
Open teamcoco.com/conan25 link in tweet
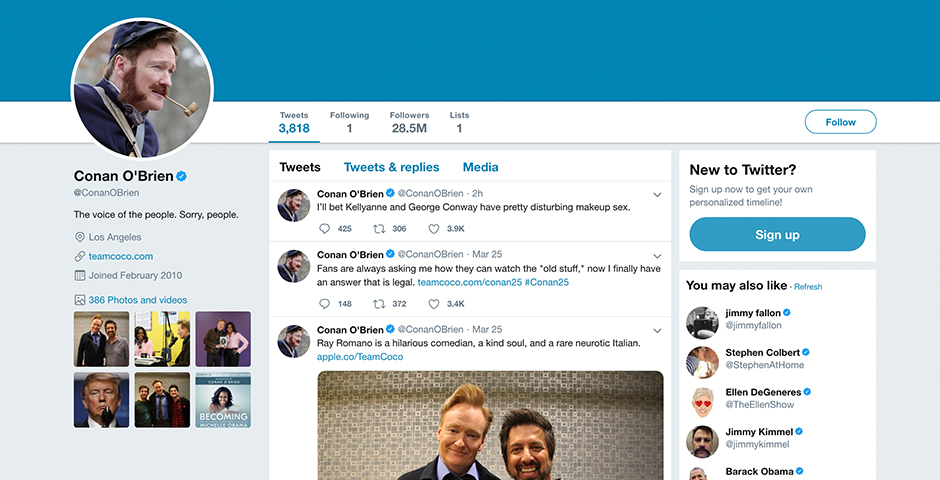click(470, 282)
